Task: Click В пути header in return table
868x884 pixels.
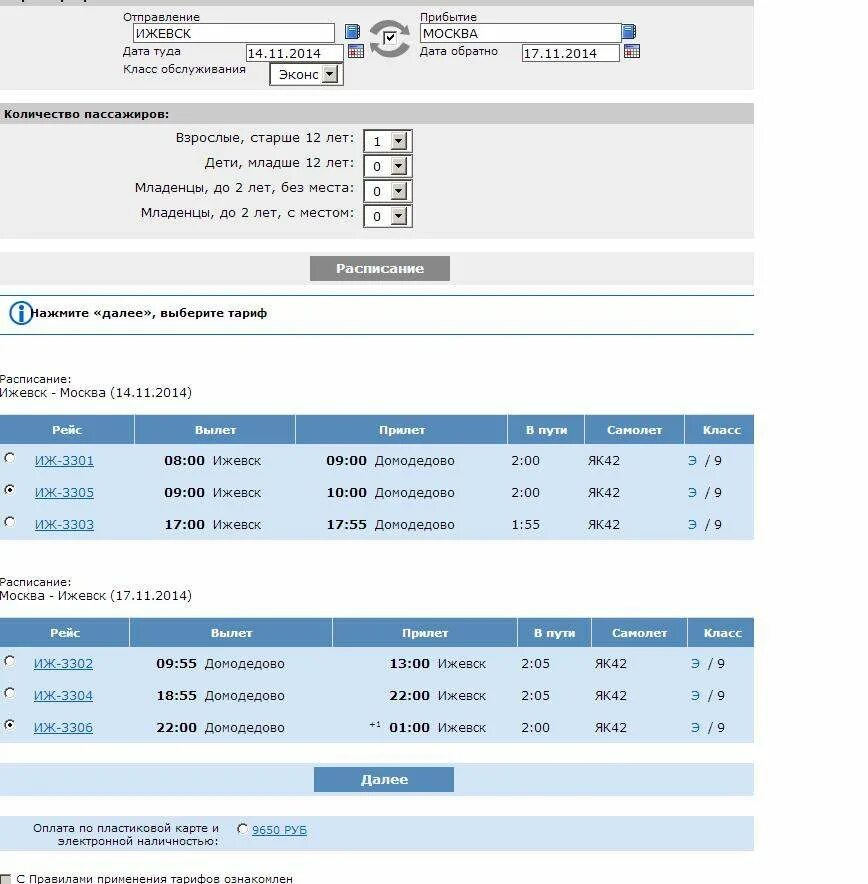Action: [x=555, y=633]
